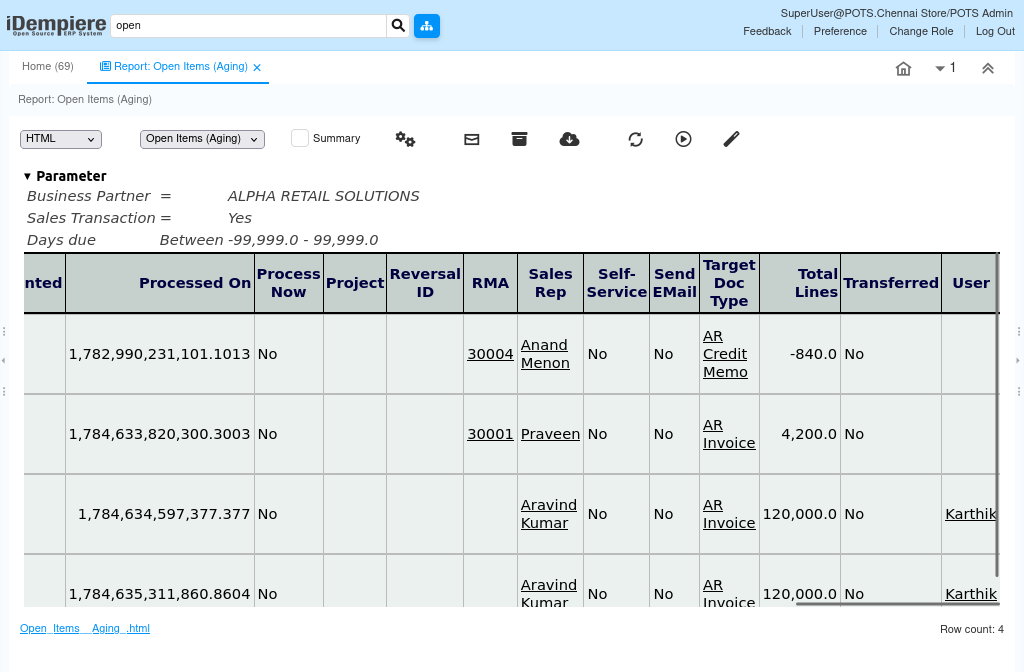Send report by email icon

coord(472,139)
